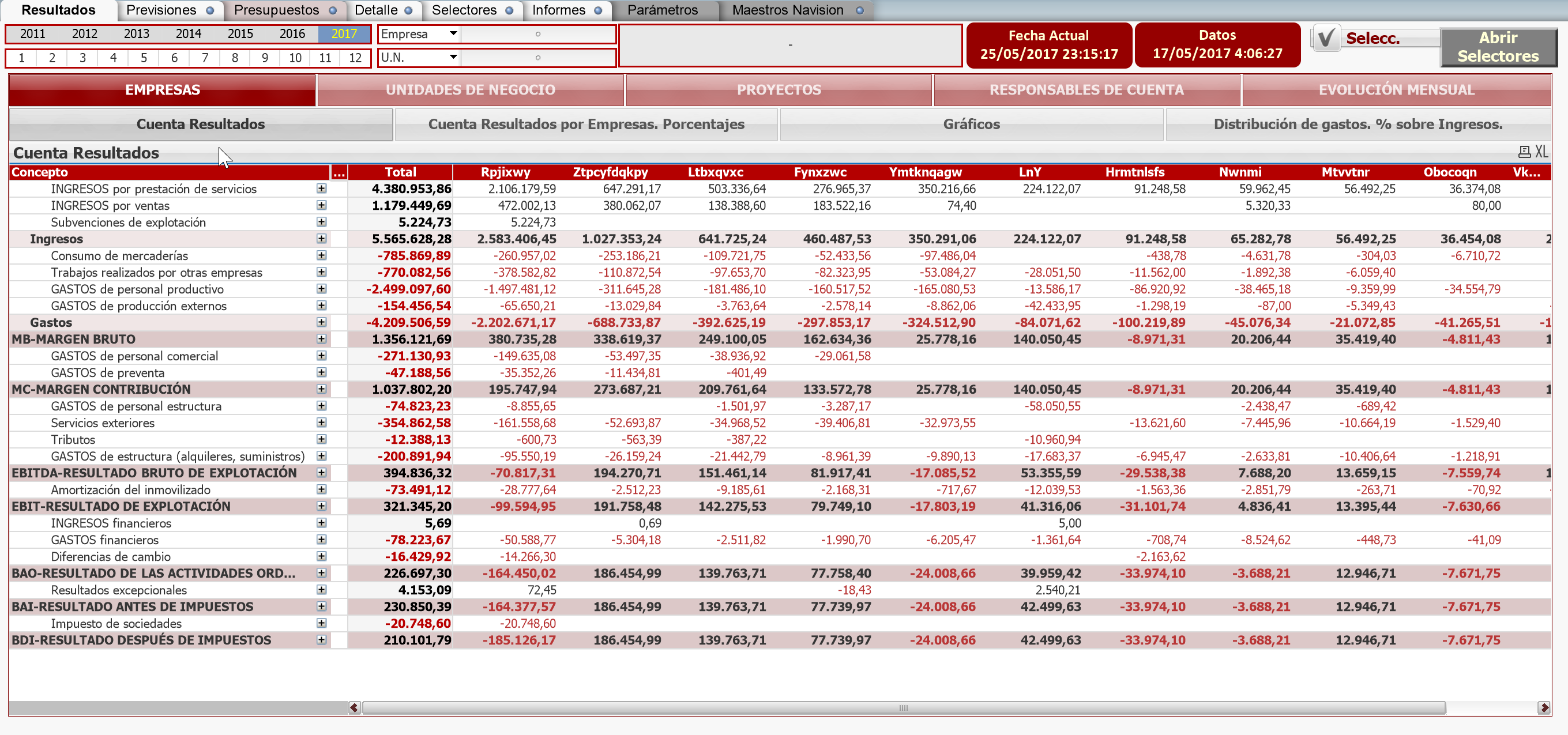Screen dimensions: 1568x735
Task: Open the Informes tab
Action: point(566,10)
